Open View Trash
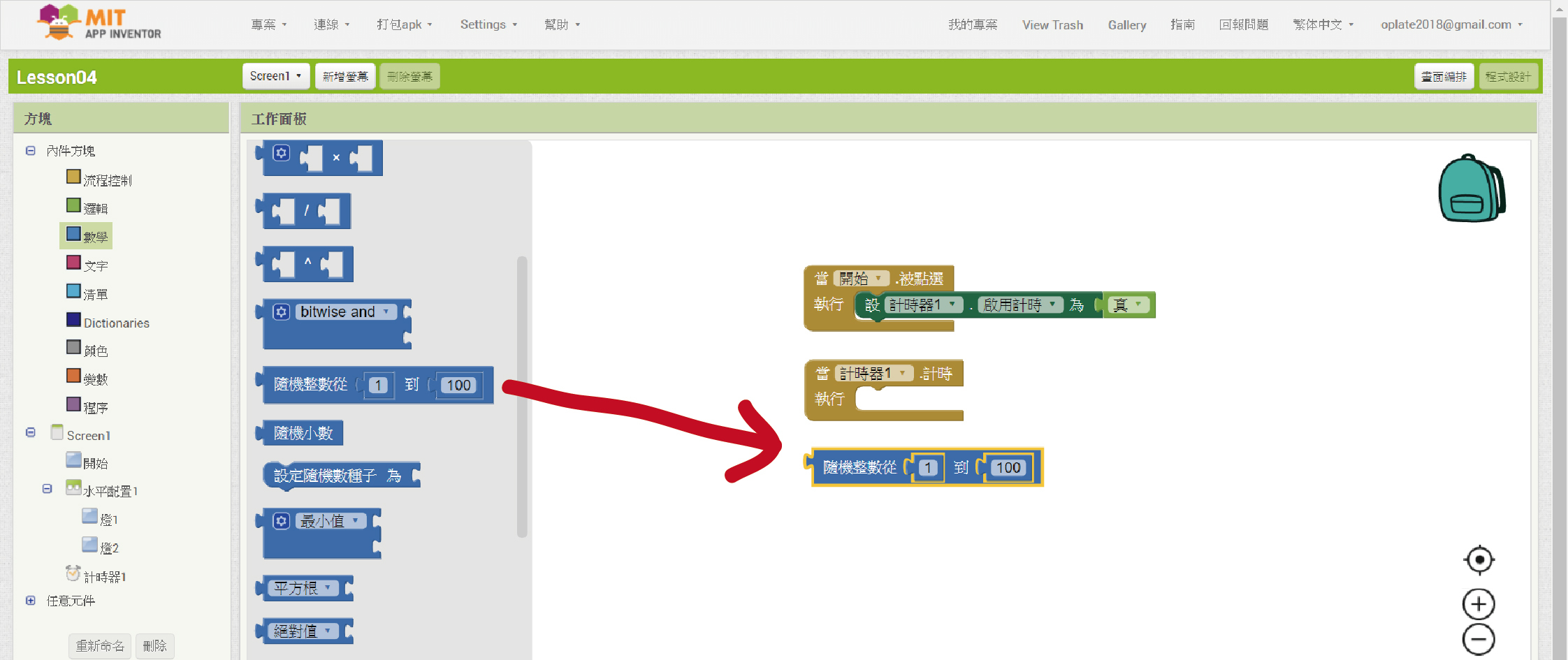 1053,24
